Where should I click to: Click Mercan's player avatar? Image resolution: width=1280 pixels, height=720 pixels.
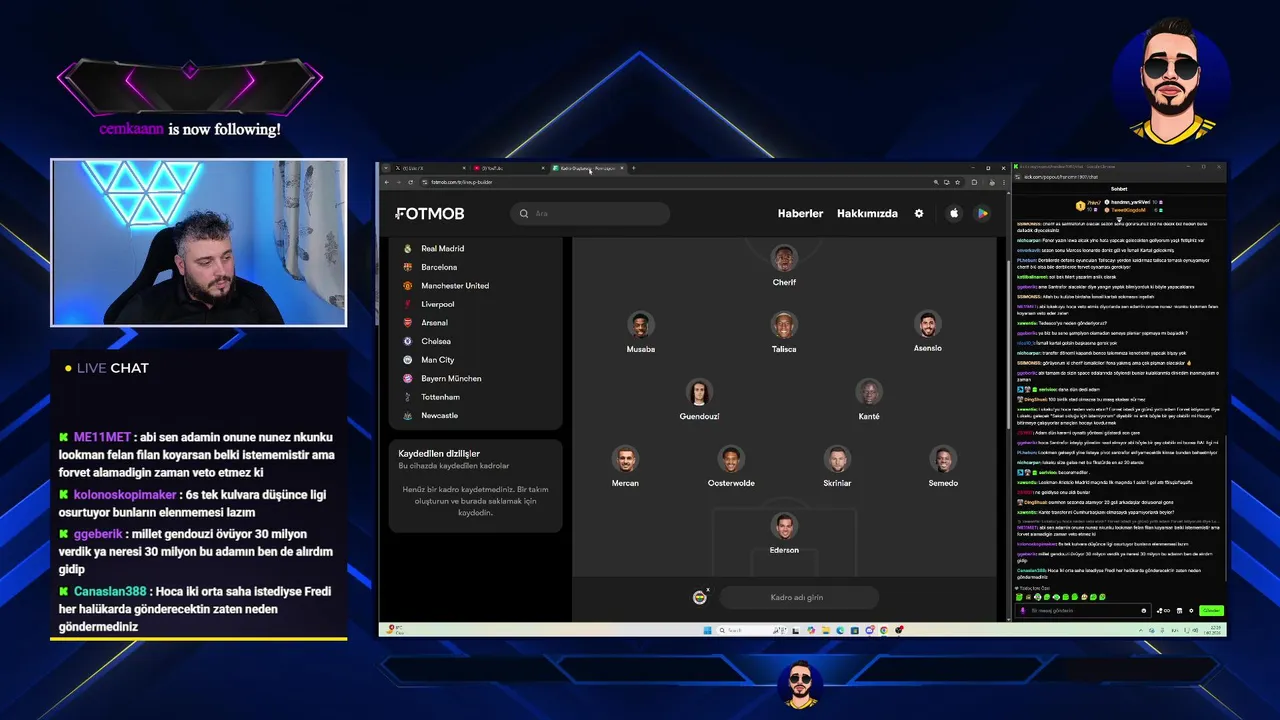pos(625,459)
